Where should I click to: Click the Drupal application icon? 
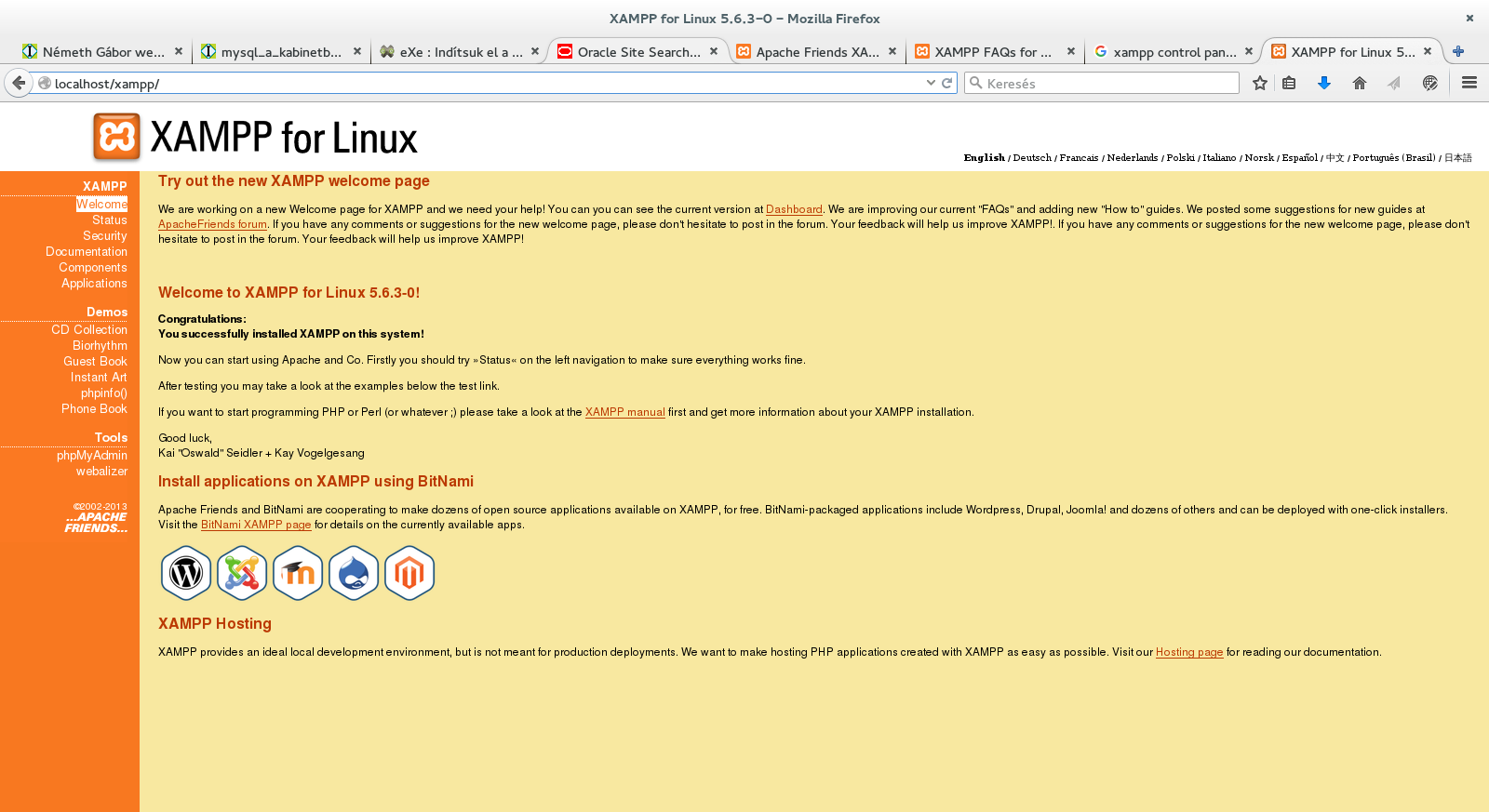(x=354, y=573)
